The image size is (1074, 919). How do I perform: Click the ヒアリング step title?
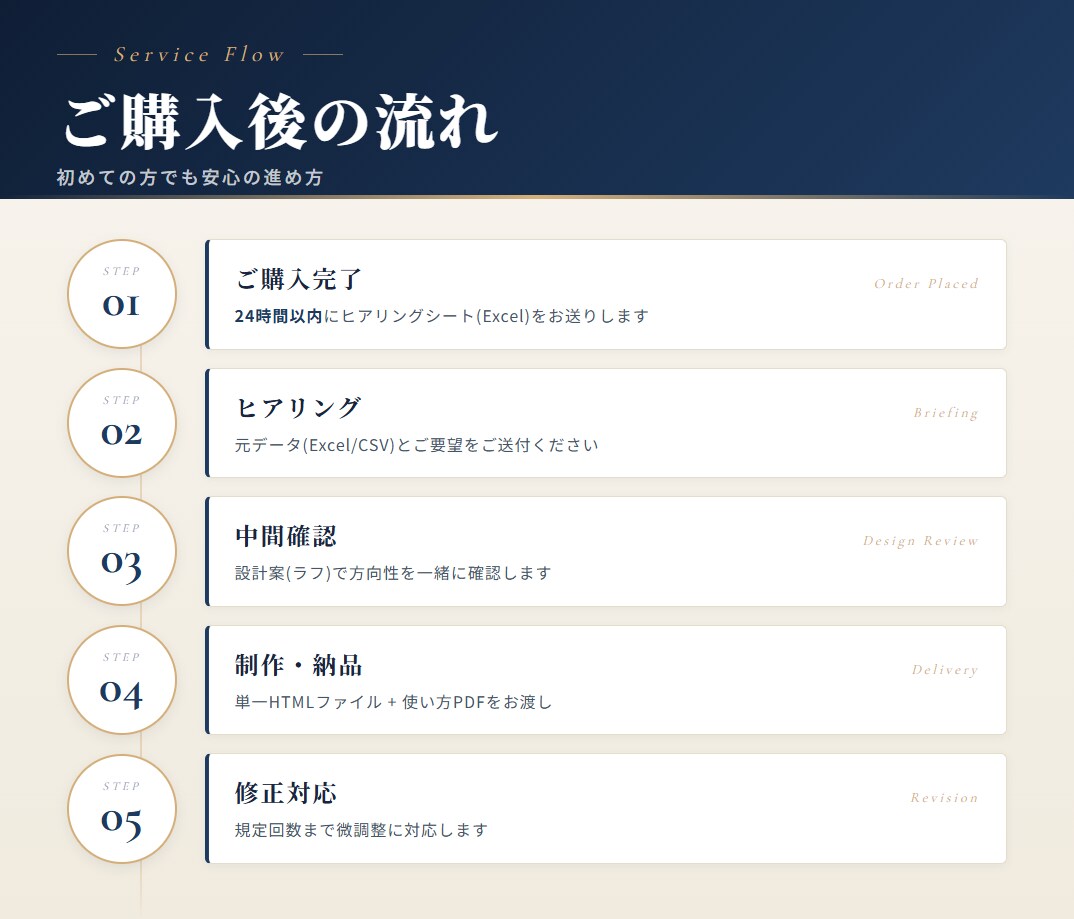299,407
